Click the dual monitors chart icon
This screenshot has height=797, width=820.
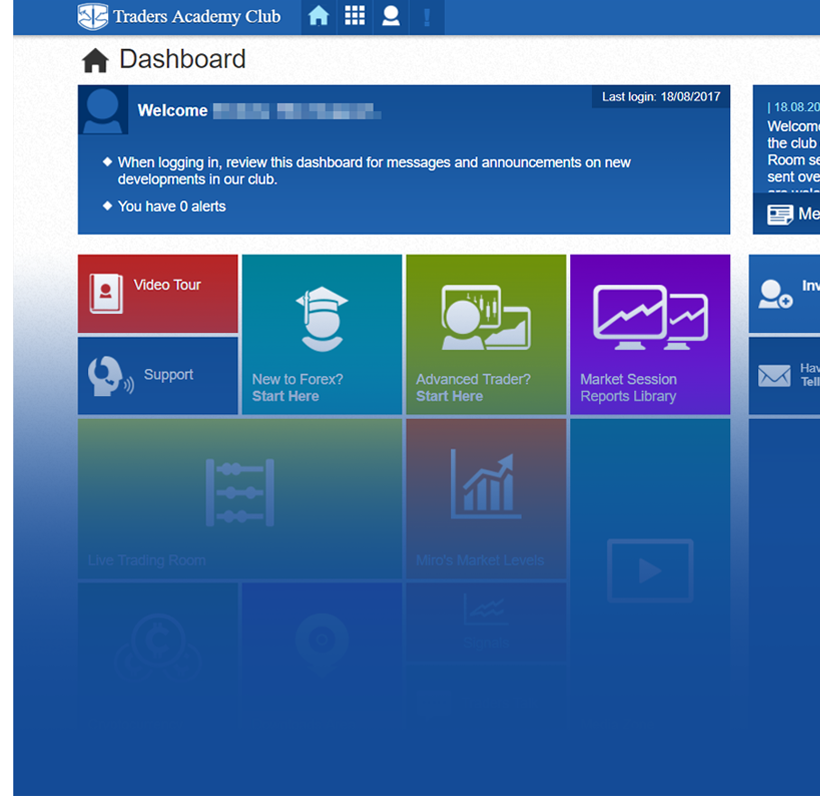[651, 317]
